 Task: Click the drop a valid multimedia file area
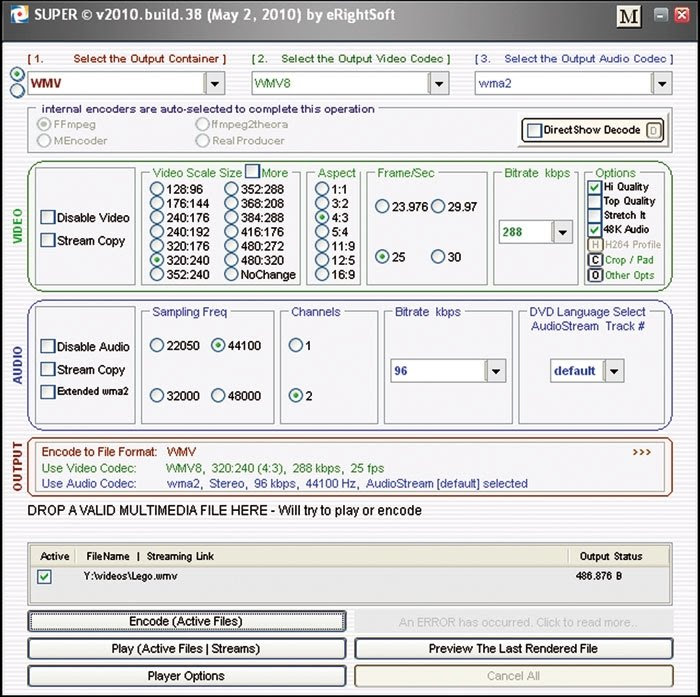tap(225, 510)
